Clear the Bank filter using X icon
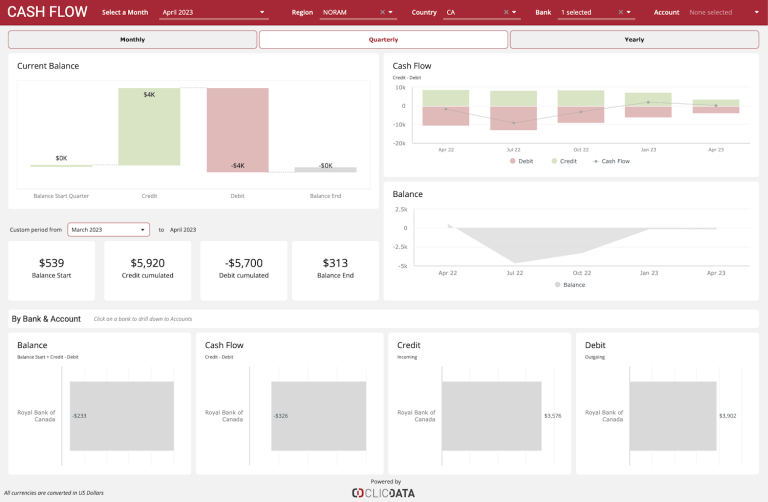The image size is (768, 502). pos(620,13)
